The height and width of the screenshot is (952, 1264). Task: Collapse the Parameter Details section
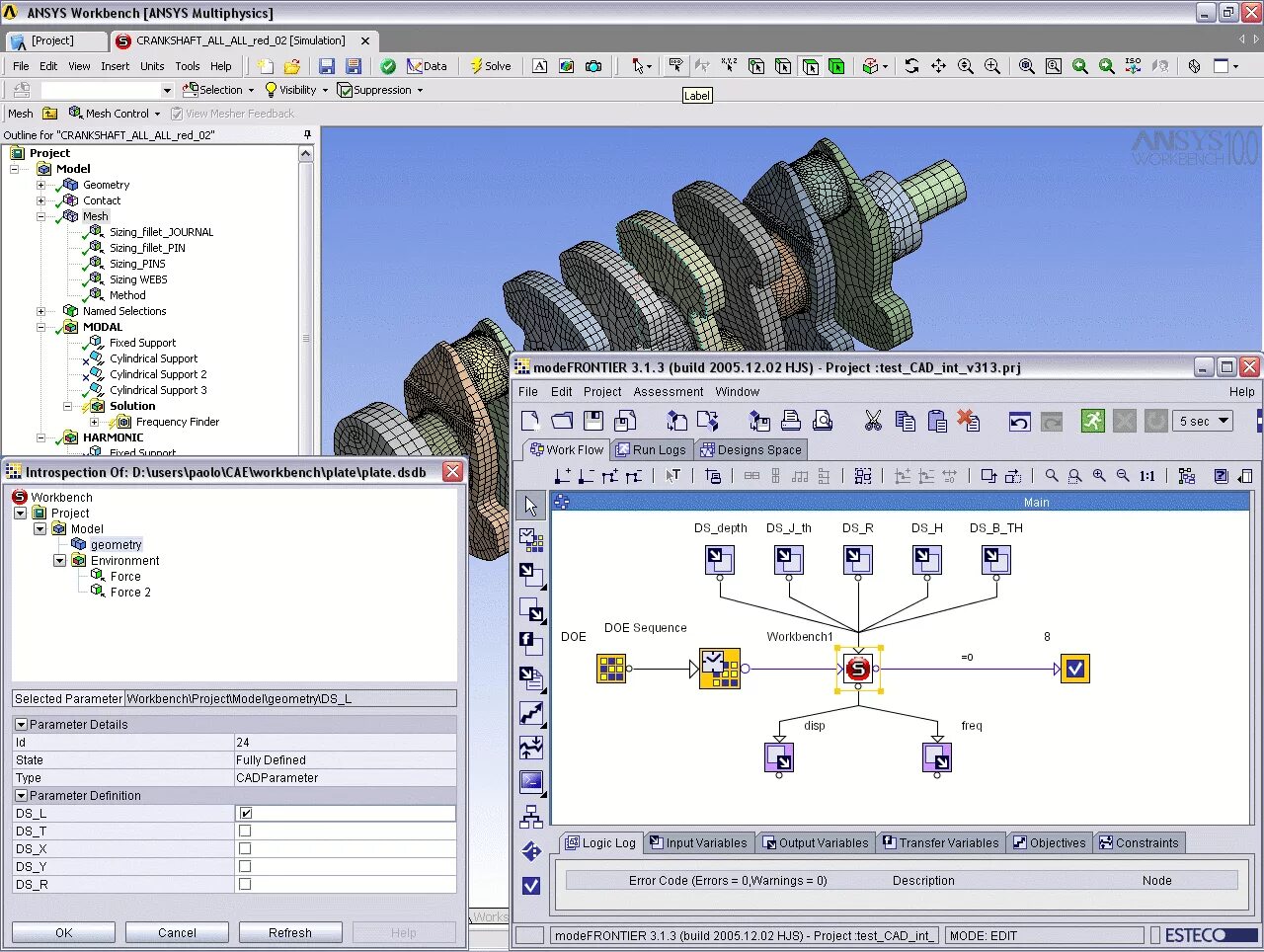21,724
